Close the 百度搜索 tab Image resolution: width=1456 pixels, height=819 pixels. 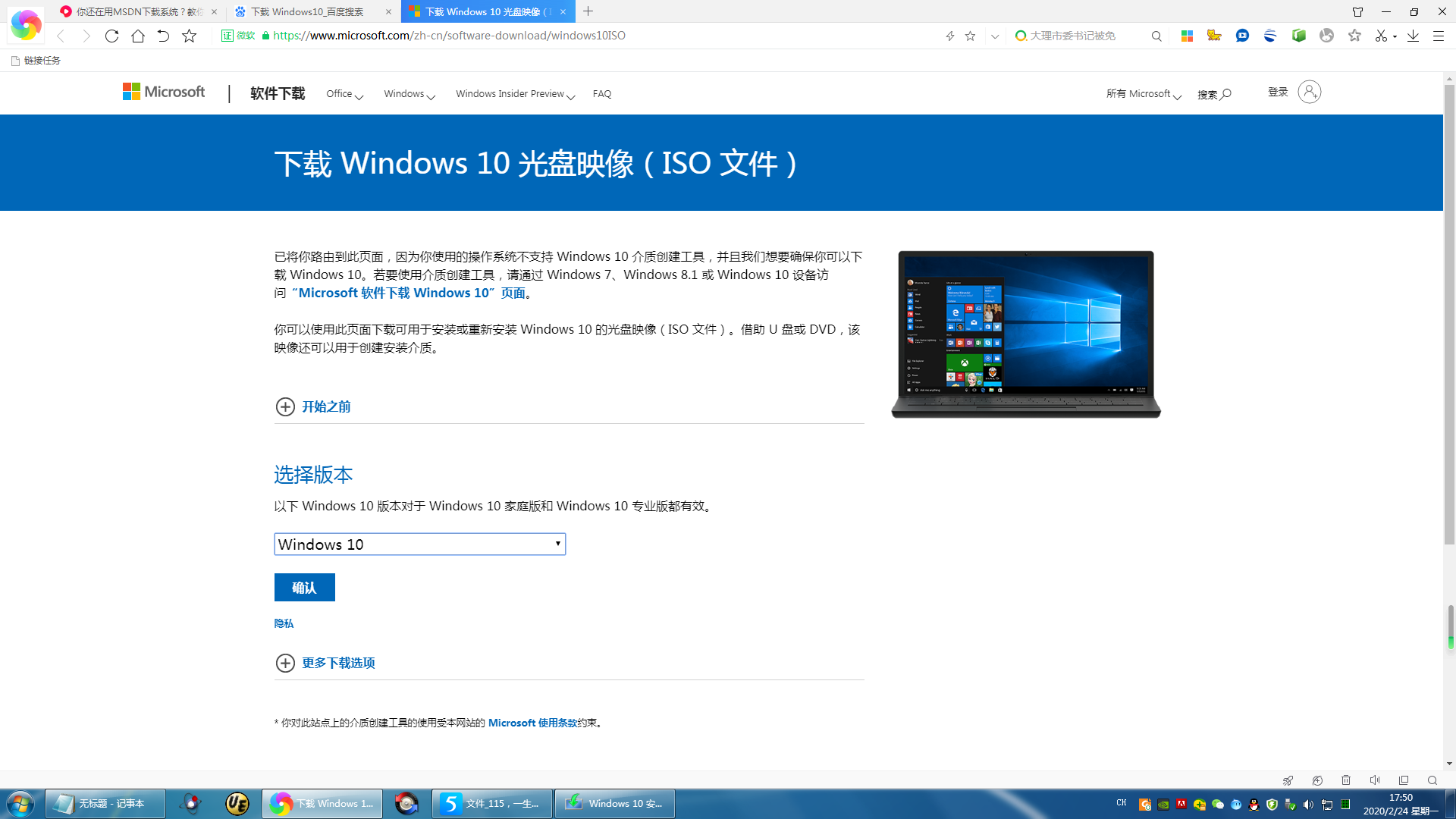(x=388, y=11)
